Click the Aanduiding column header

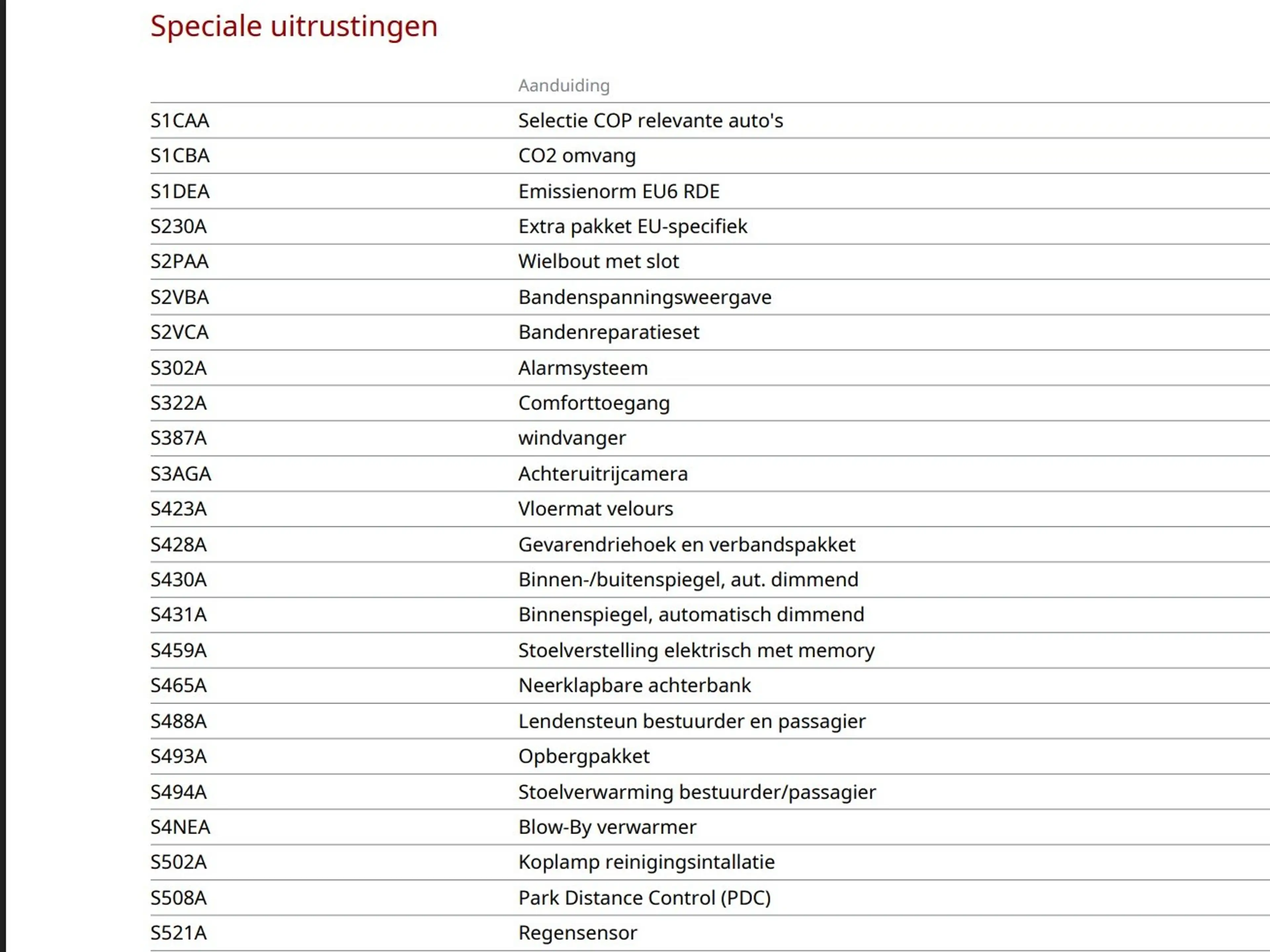click(564, 86)
